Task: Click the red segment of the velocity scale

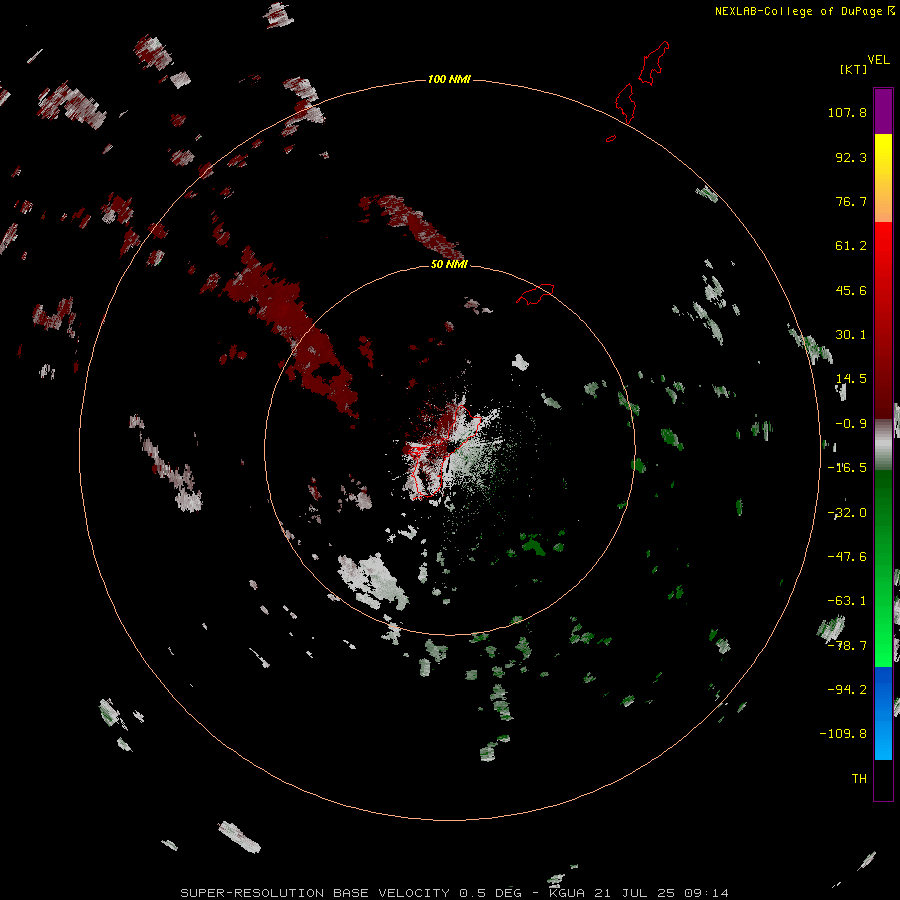Action: (x=883, y=320)
